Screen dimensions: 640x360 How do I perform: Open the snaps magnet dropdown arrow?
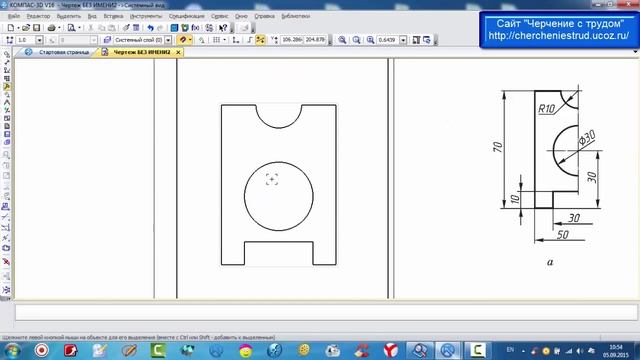tap(190, 40)
